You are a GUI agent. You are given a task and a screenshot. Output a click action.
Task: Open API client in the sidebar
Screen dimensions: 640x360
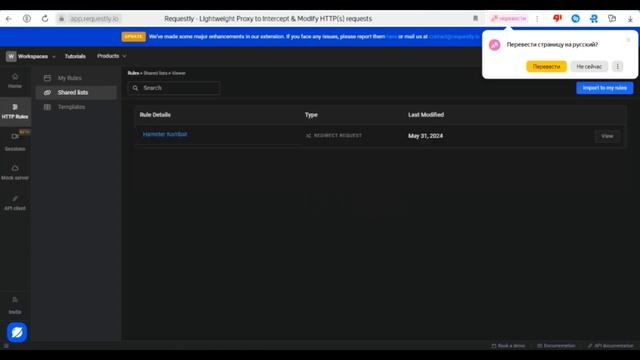[15, 203]
